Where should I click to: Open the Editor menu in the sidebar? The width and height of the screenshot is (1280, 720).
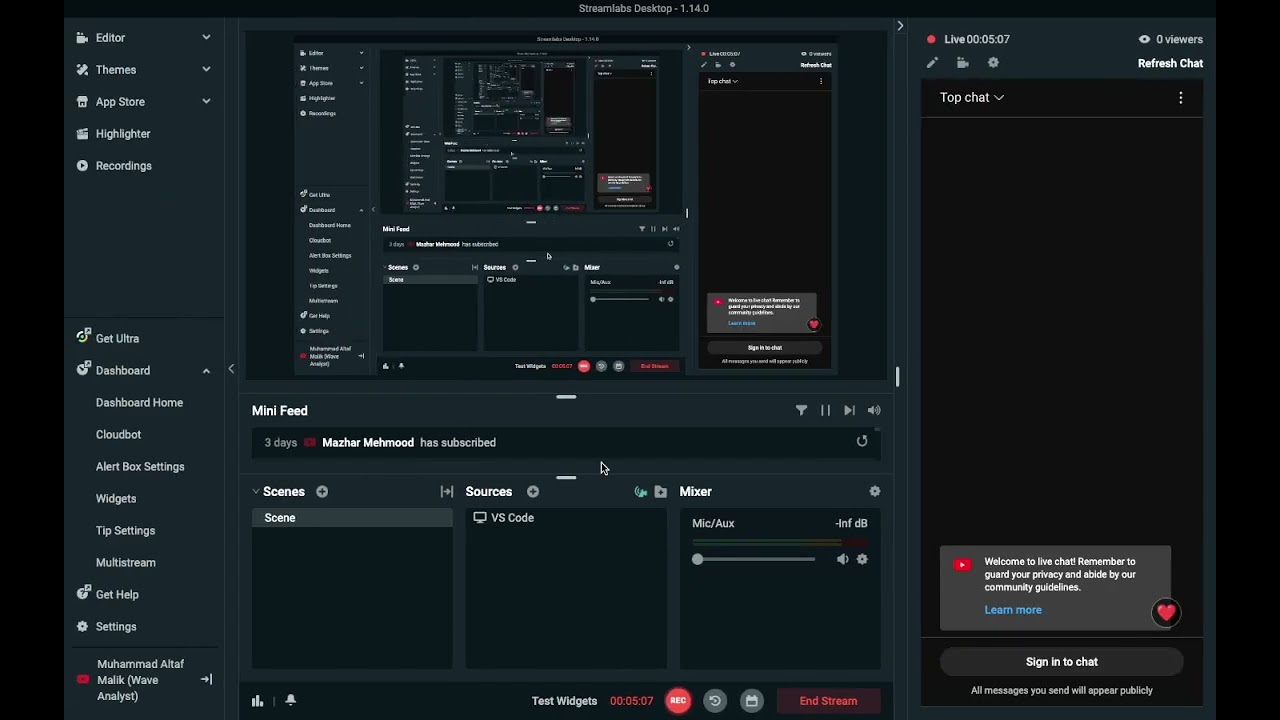(x=110, y=38)
